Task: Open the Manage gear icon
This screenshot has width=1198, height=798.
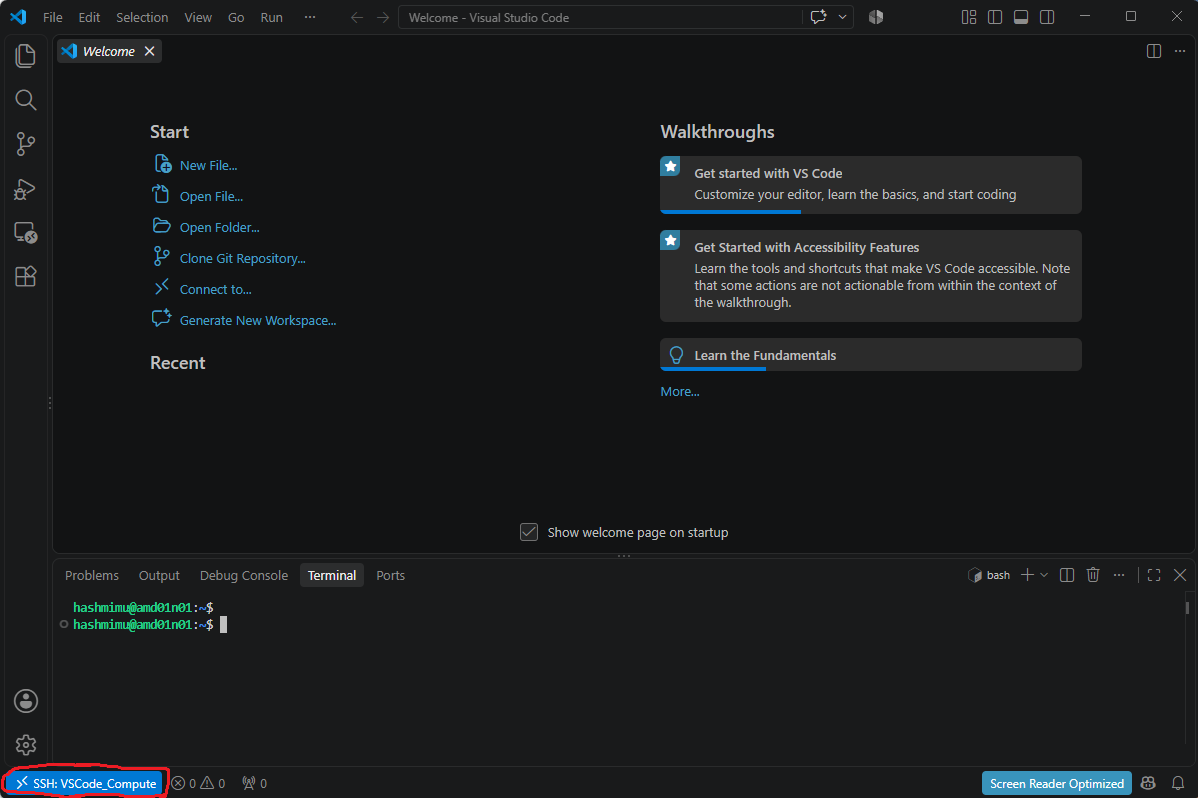Action: coord(25,744)
